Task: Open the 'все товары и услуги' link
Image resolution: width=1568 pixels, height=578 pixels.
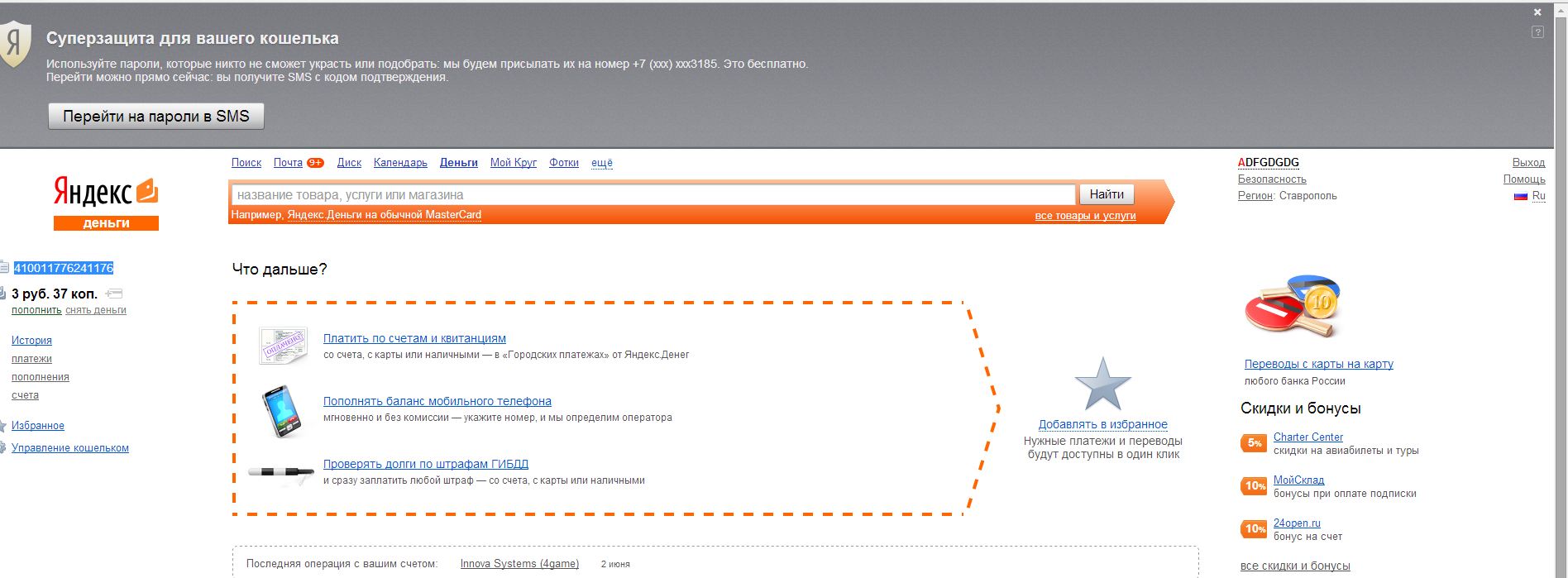Action: point(1085,216)
